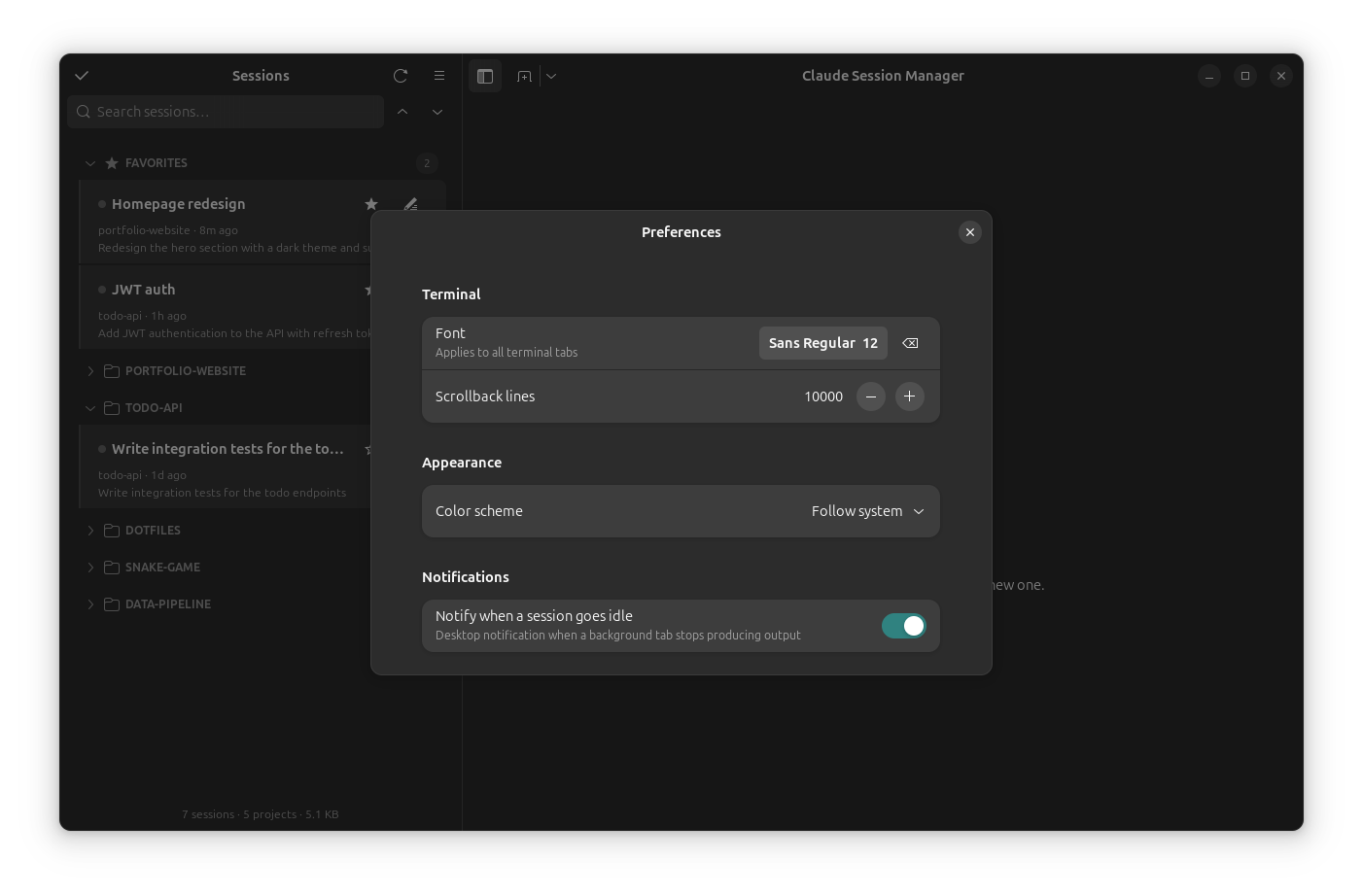Open font chooser Sans Regular 12
Image resolution: width=1363 pixels, height=896 pixels.
coord(823,343)
